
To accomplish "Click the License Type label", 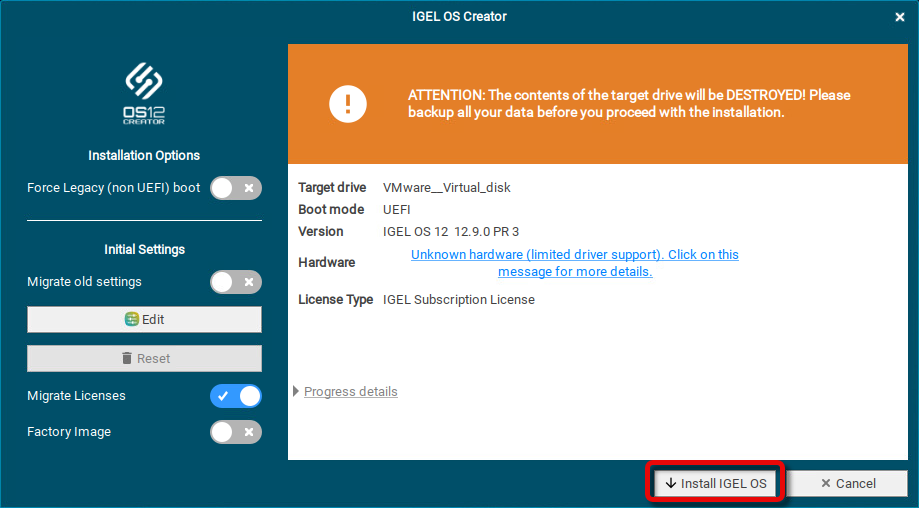I will coord(335,299).
